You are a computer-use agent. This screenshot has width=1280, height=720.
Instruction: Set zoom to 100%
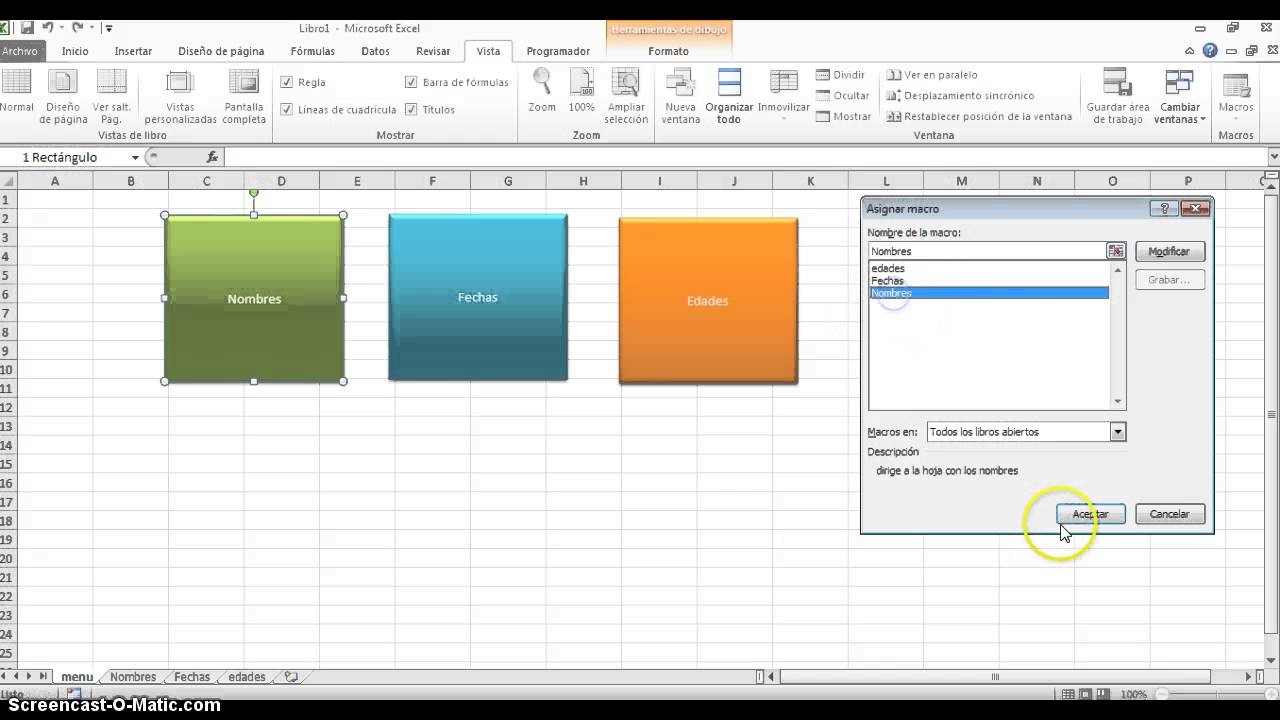[581, 90]
